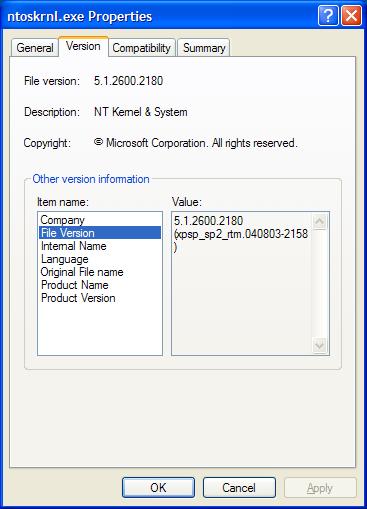Click the file version number 5.1.2600.2180 at top
Viewport: 367px width, 509px height.
click(x=128, y=81)
